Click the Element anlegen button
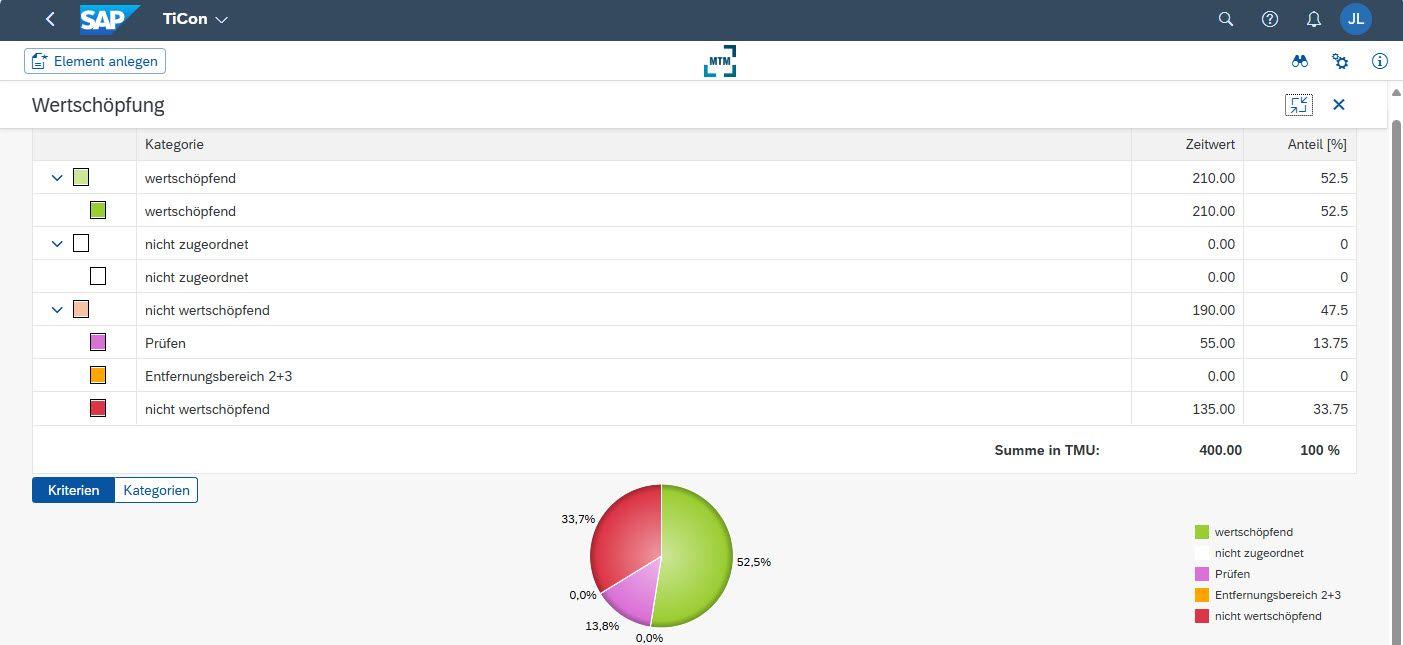This screenshot has width=1403, height=645. click(95, 61)
